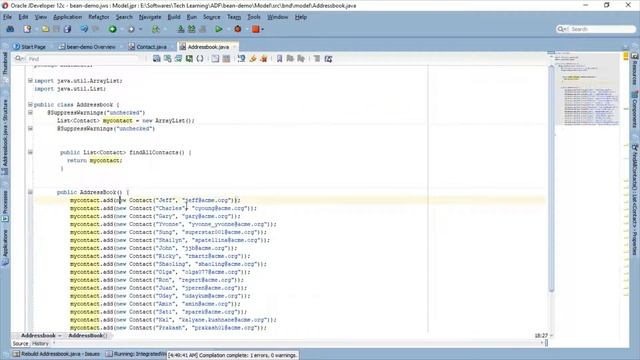The height and width of the screenshot is (360, 640).
Task: Open the Source menu
Action: 211,17
